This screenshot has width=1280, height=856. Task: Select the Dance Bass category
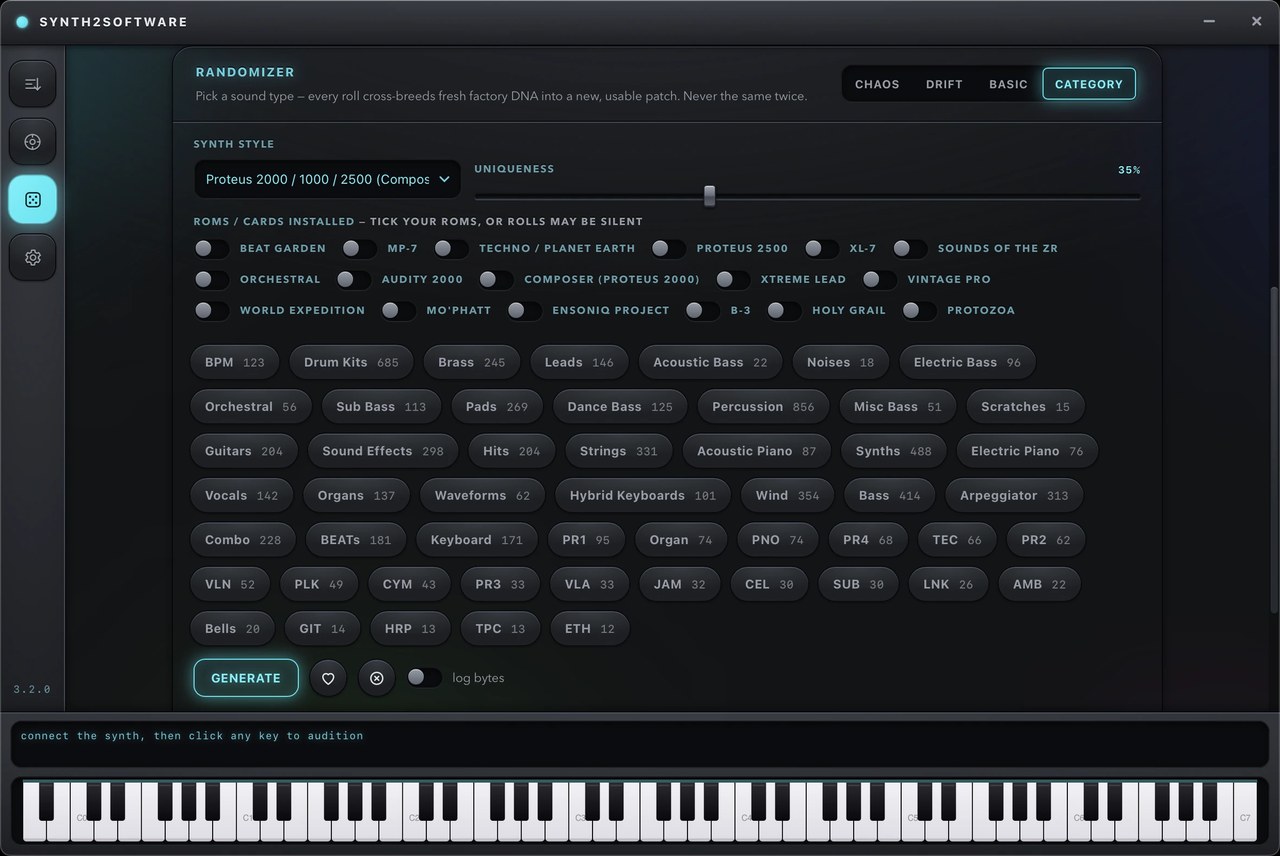[x=620, y=407]
